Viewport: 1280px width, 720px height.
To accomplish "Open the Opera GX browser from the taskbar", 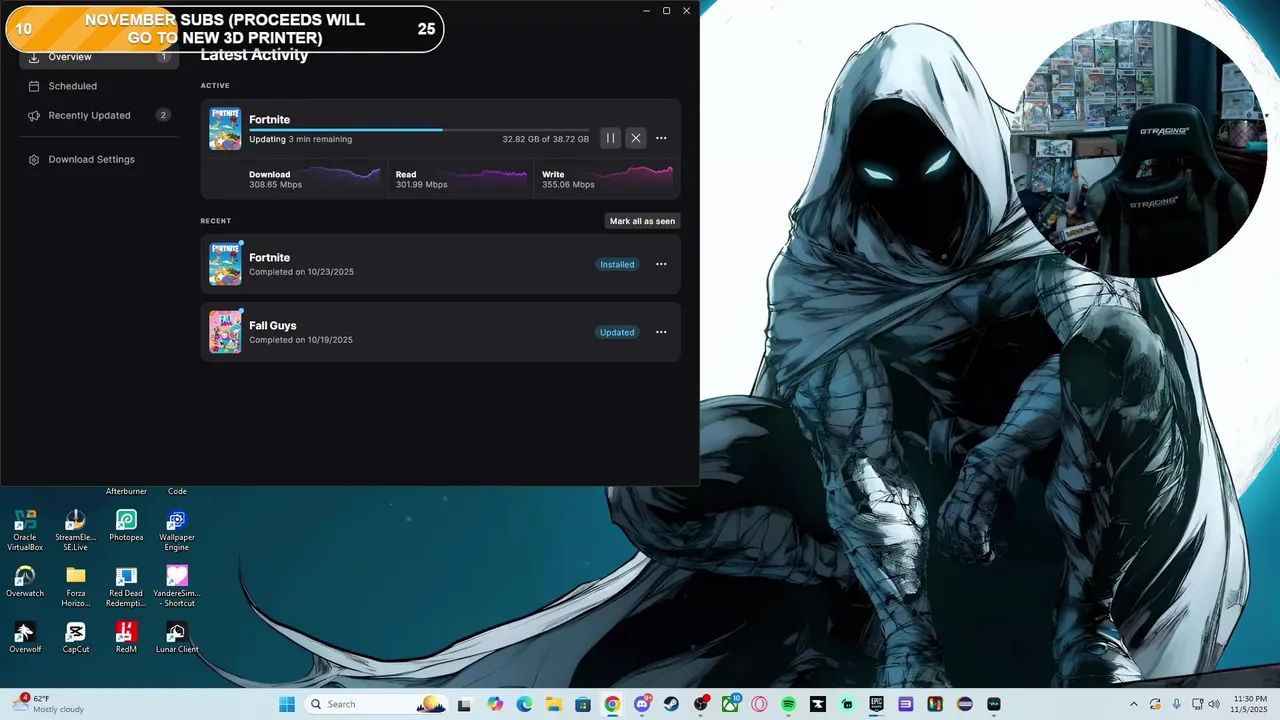I will [x=759, y=704].
